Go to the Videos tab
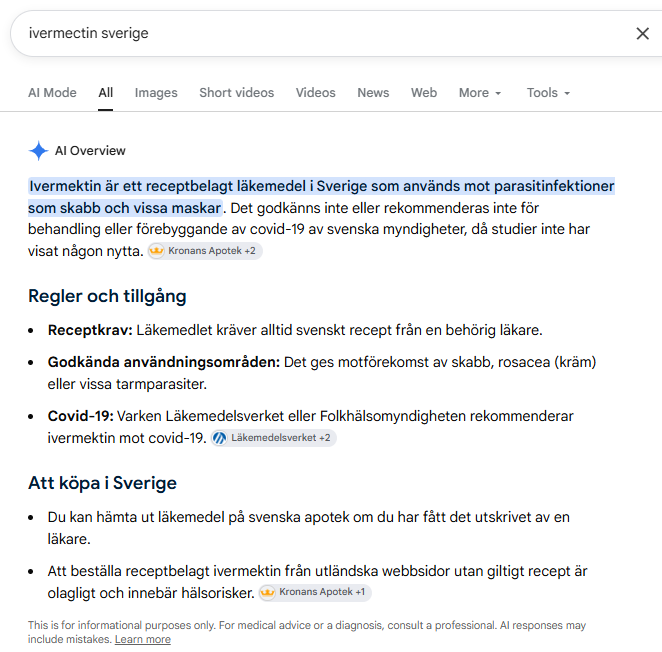Screen dimensions: 662x652 [315, 93]
